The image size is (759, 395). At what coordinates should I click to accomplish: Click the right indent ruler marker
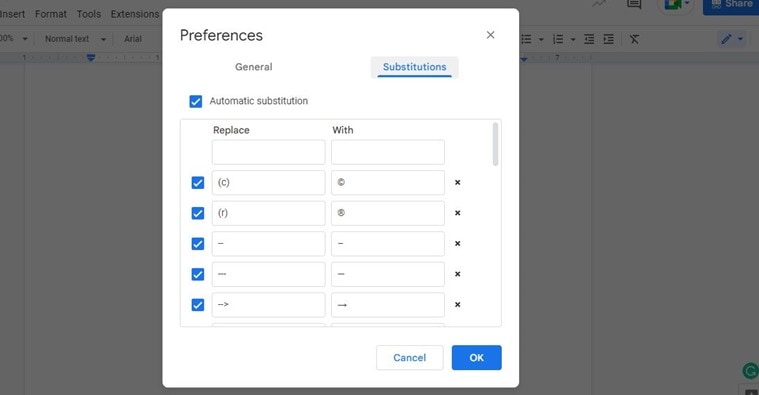coord(524,59)
